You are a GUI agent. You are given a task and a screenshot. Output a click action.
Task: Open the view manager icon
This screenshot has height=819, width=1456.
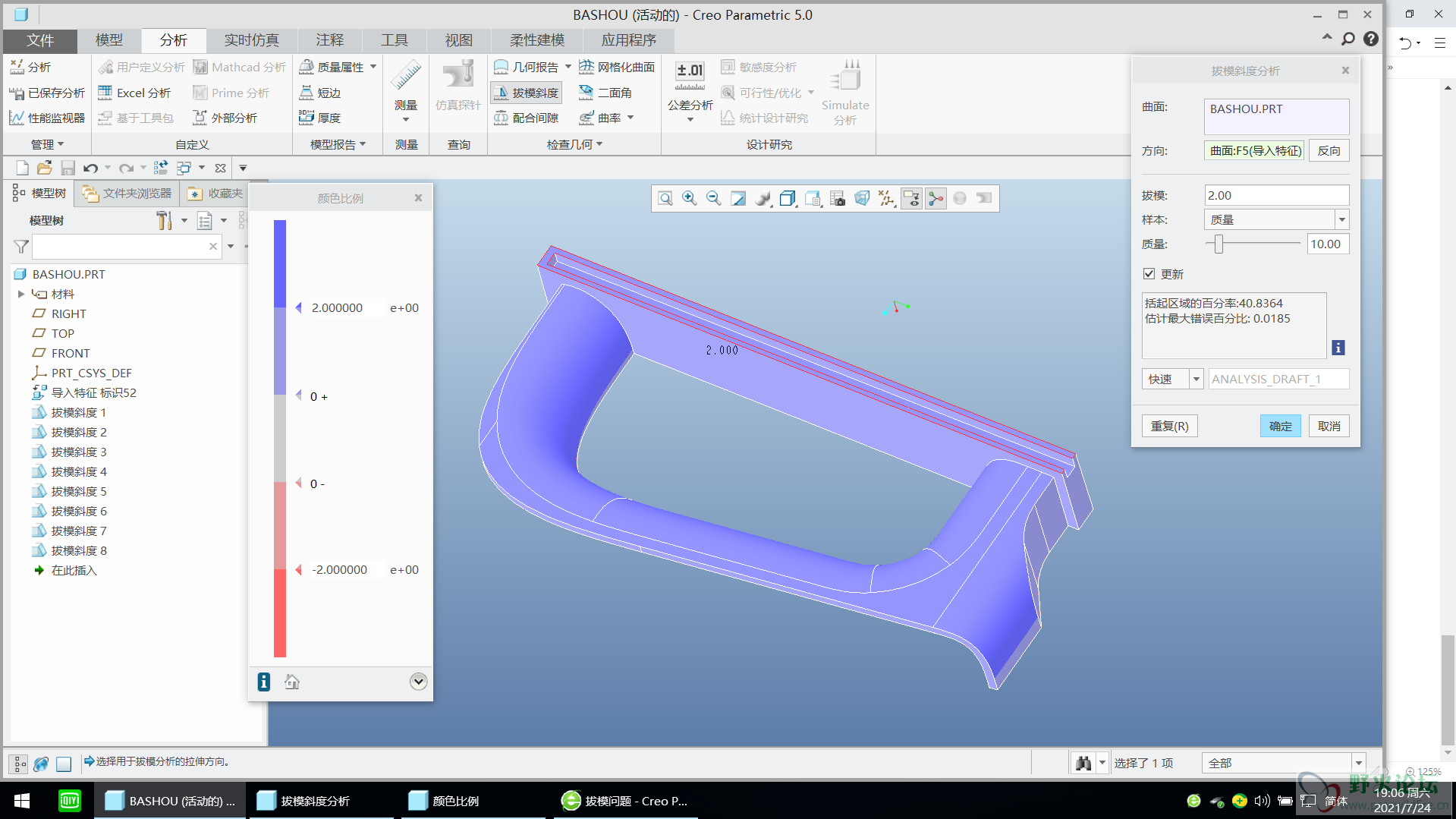pyautogui.click(x=813, y=199)
